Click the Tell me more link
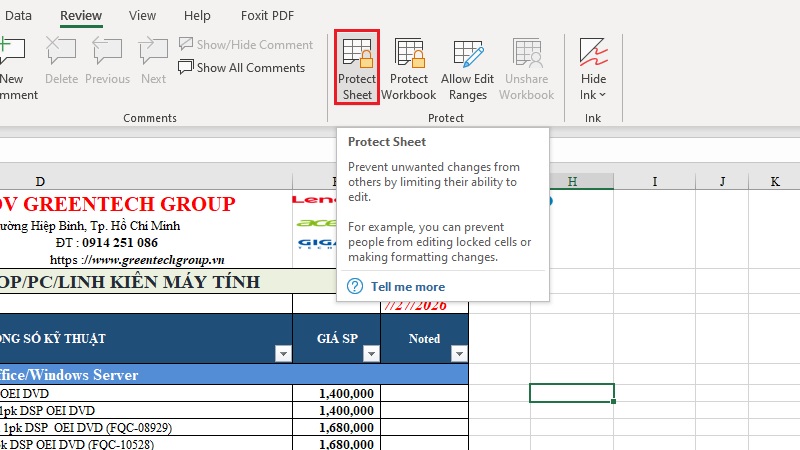This screenshot has height=450, width=800. (x=408, y=287)
